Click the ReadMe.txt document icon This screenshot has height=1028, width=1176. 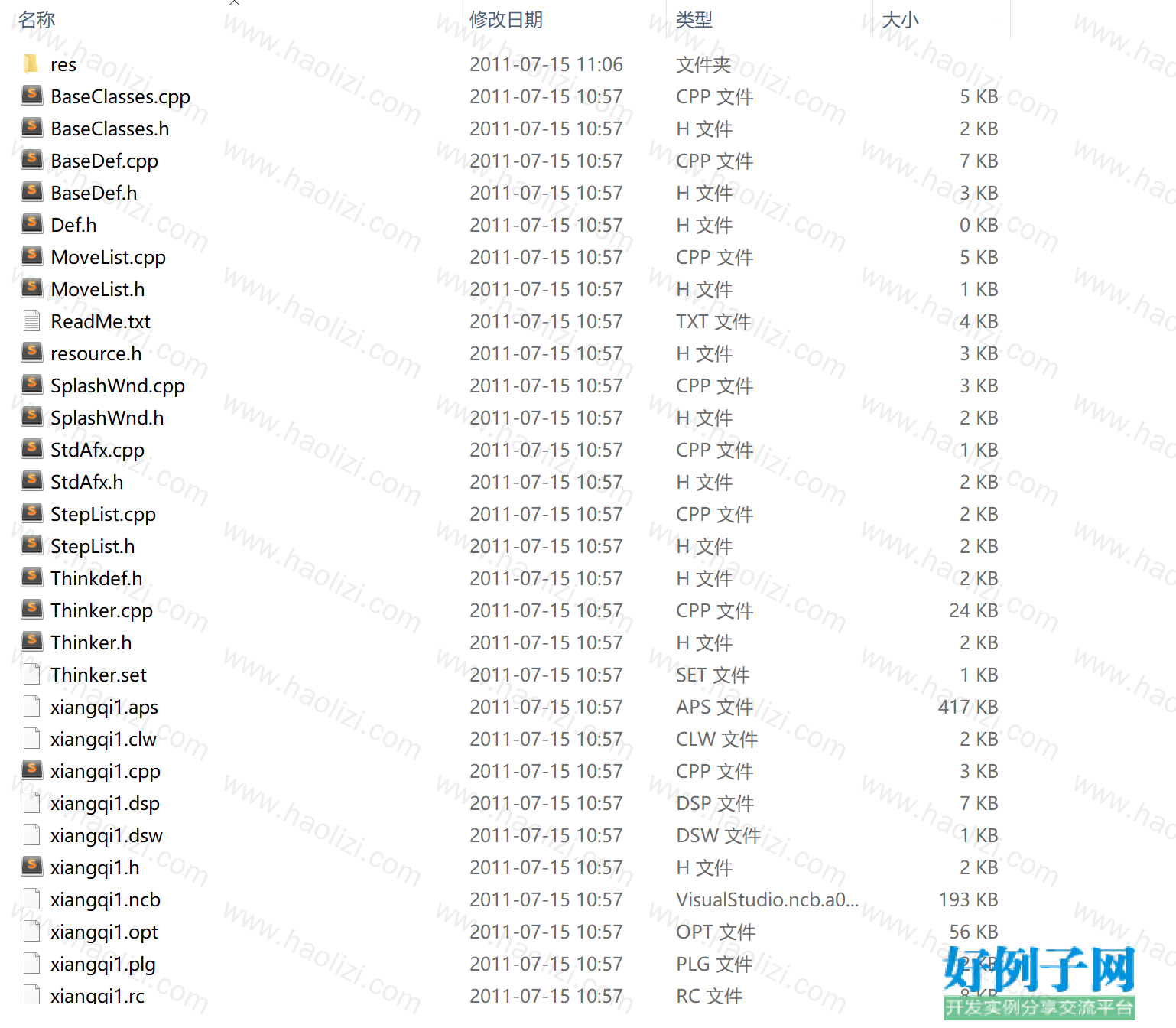coord(31,320)
